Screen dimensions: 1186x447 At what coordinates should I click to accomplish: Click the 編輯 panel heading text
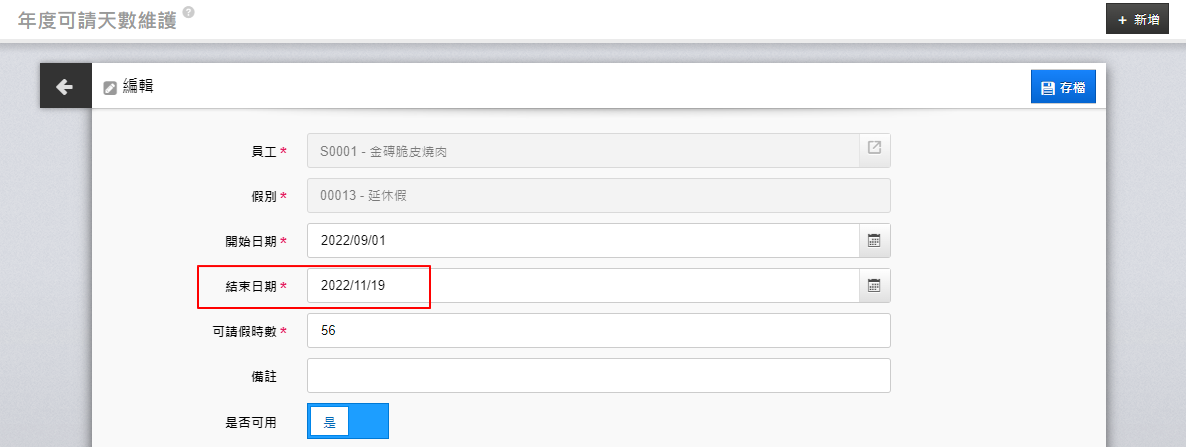pyautogui.click(x=138, y=87)
